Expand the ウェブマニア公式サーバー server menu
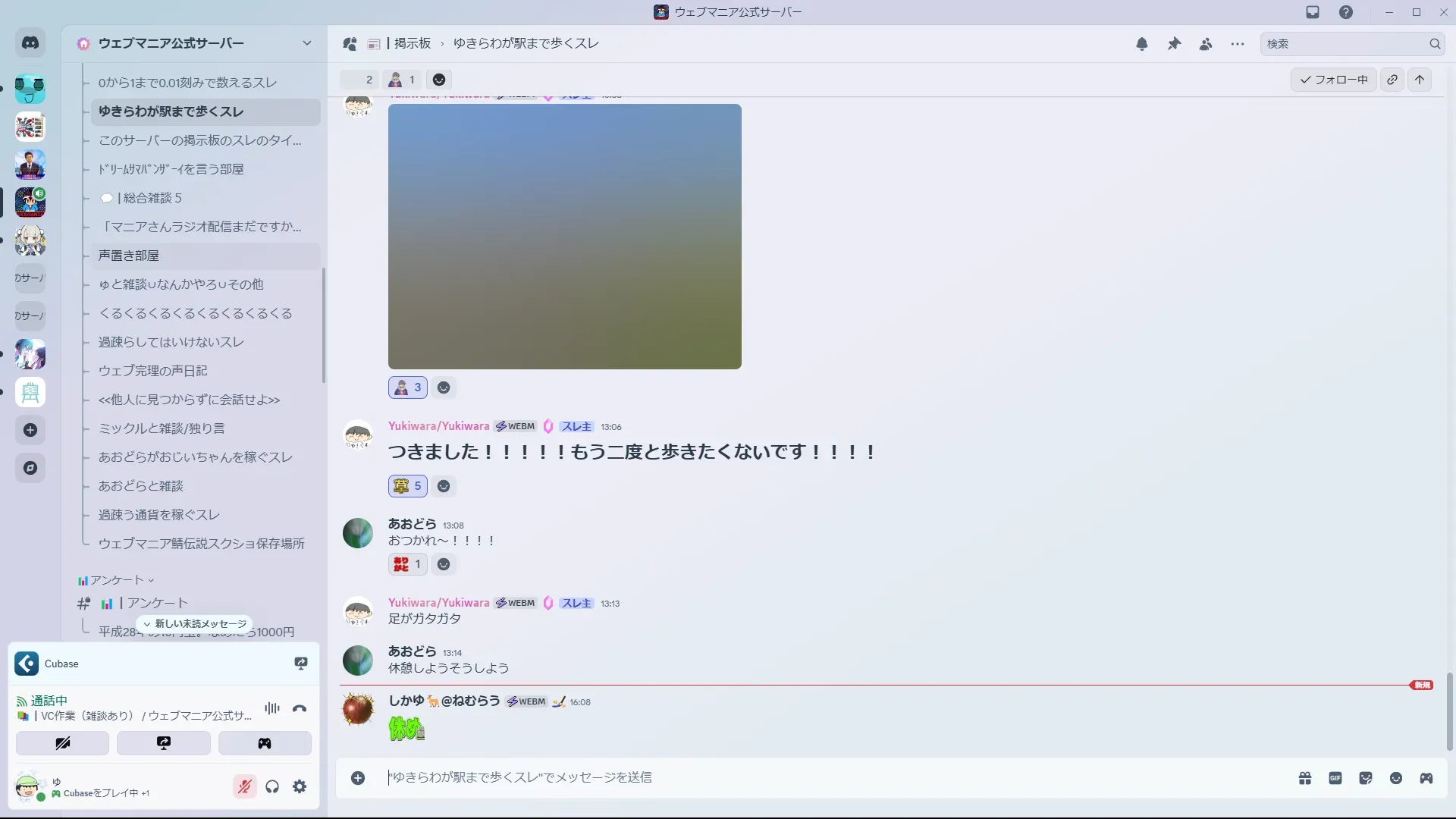This screenshot has width=1456, height=819. (x=306, y=43)
